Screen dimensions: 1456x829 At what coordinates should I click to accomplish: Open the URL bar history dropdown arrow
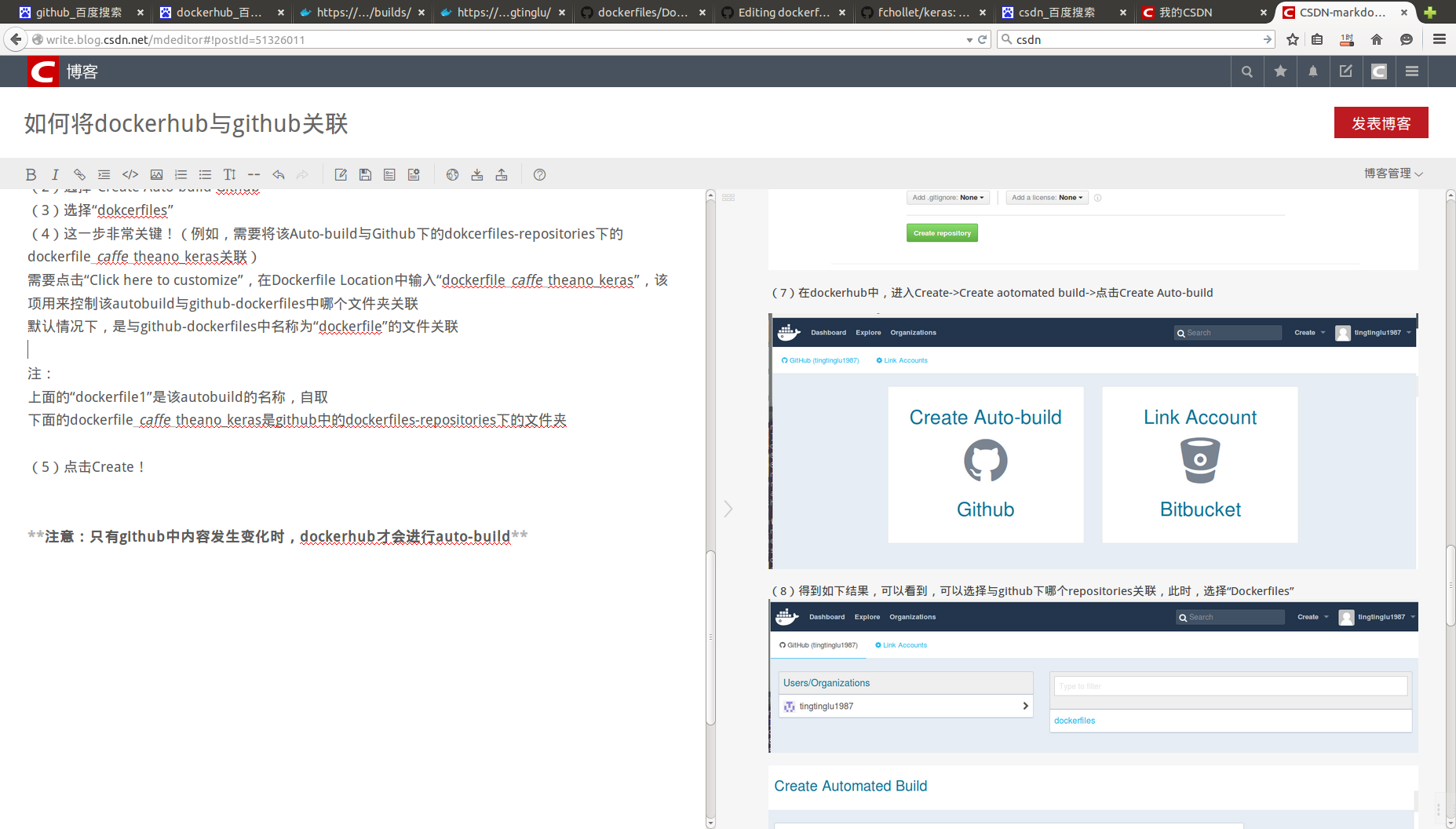pos(969,40)
